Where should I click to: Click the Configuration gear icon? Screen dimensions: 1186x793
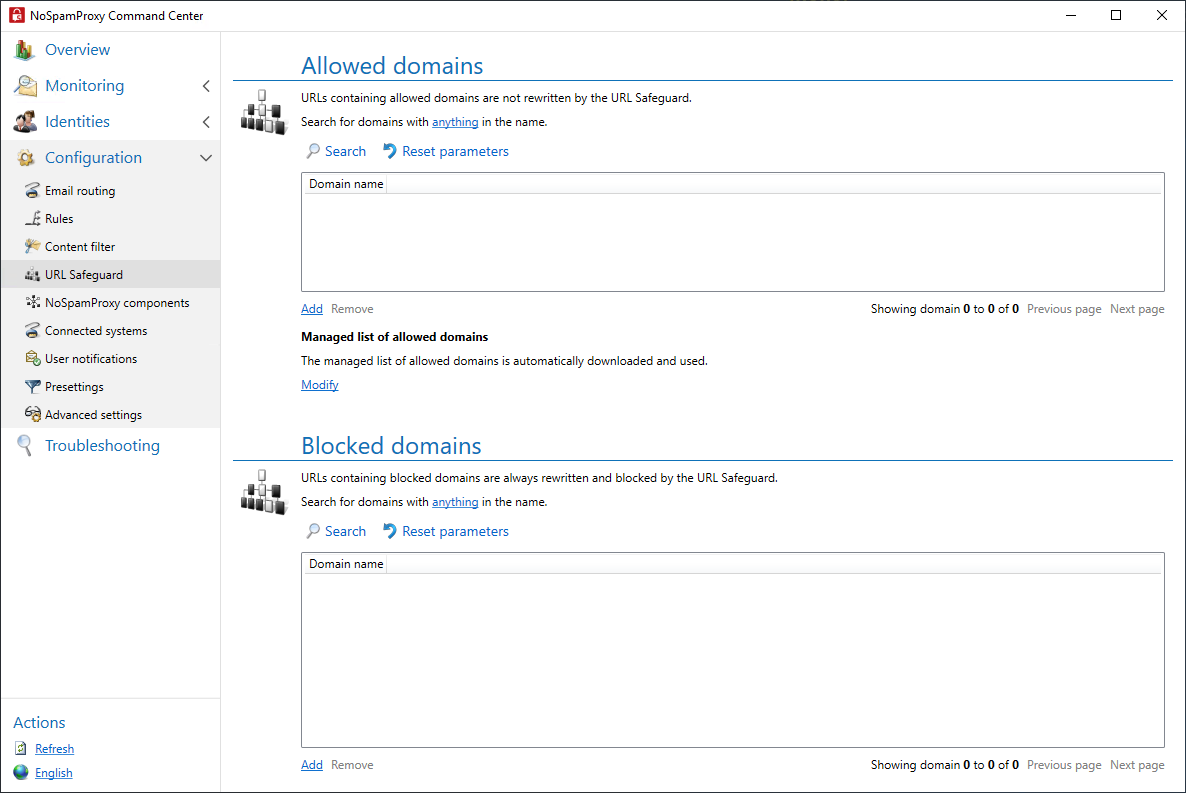tap(26, 157)
